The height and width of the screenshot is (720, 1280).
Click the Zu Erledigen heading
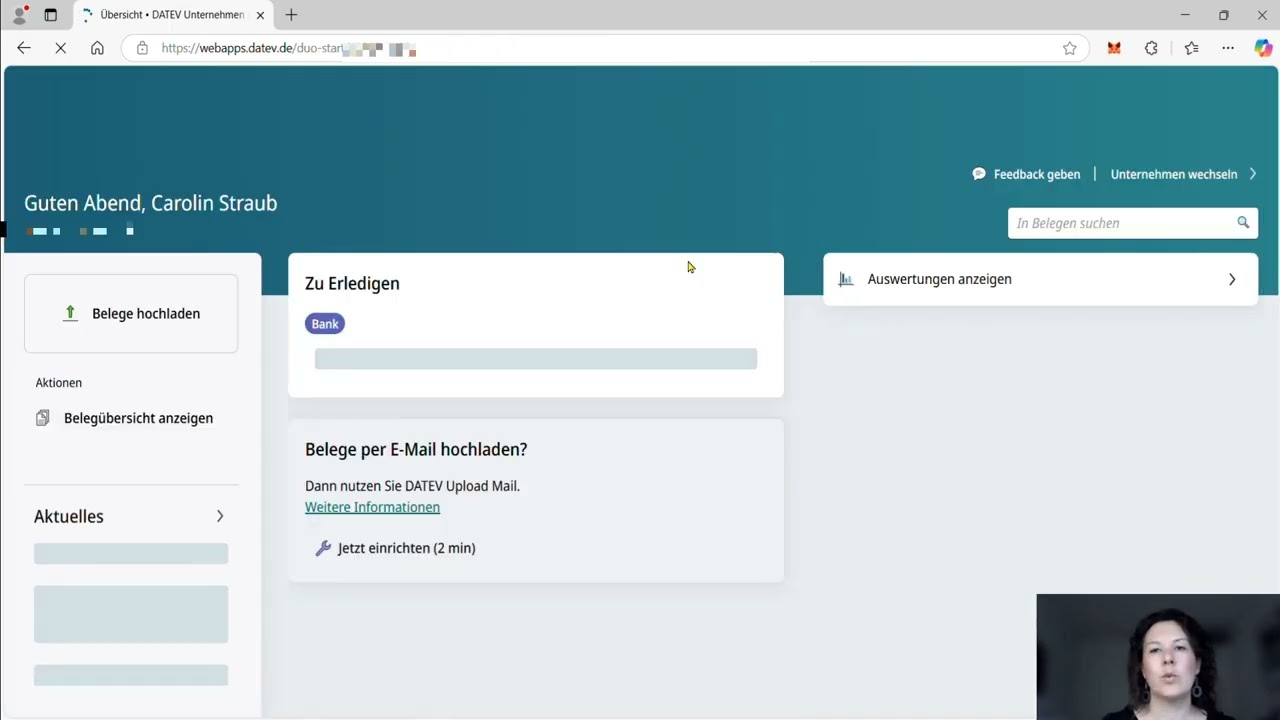(352, 283)
